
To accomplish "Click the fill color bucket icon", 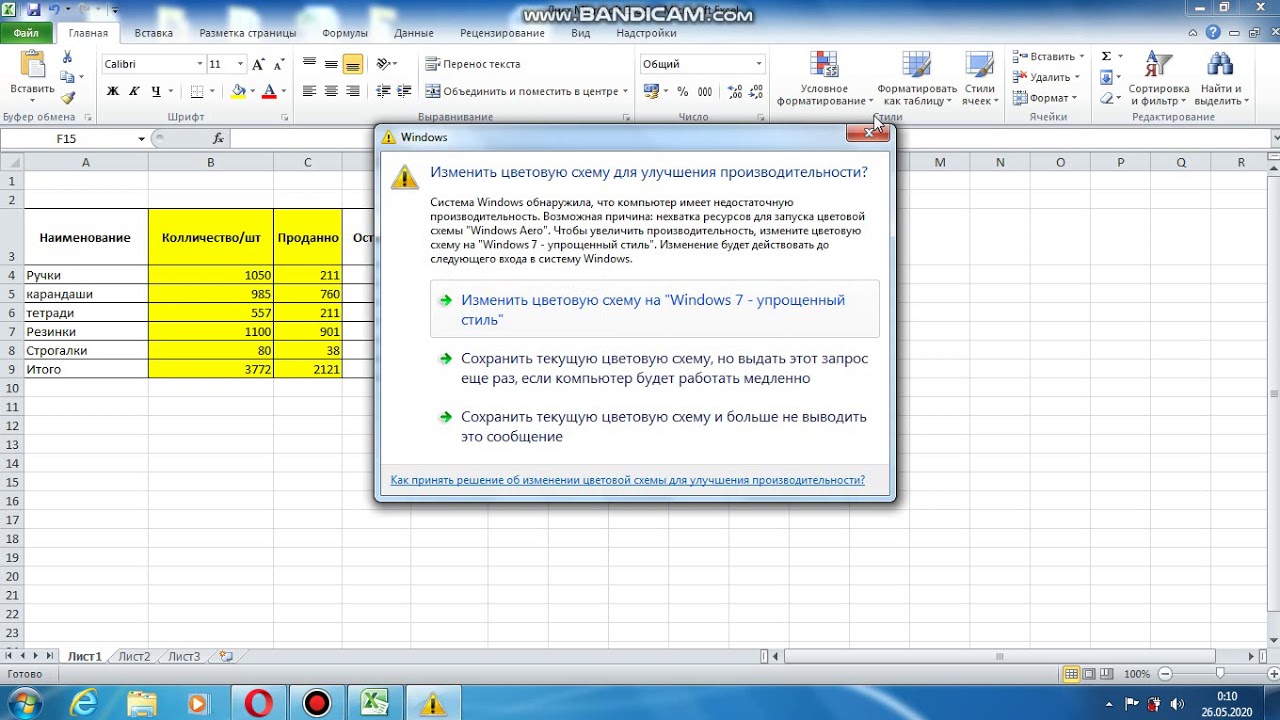I will (238, 91).
